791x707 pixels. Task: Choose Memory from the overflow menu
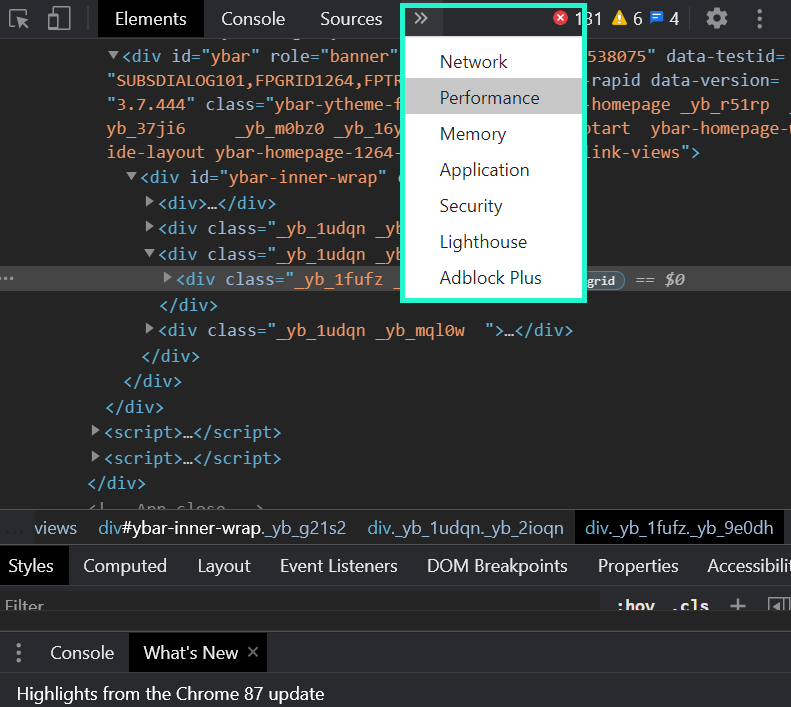coord(493,134)
